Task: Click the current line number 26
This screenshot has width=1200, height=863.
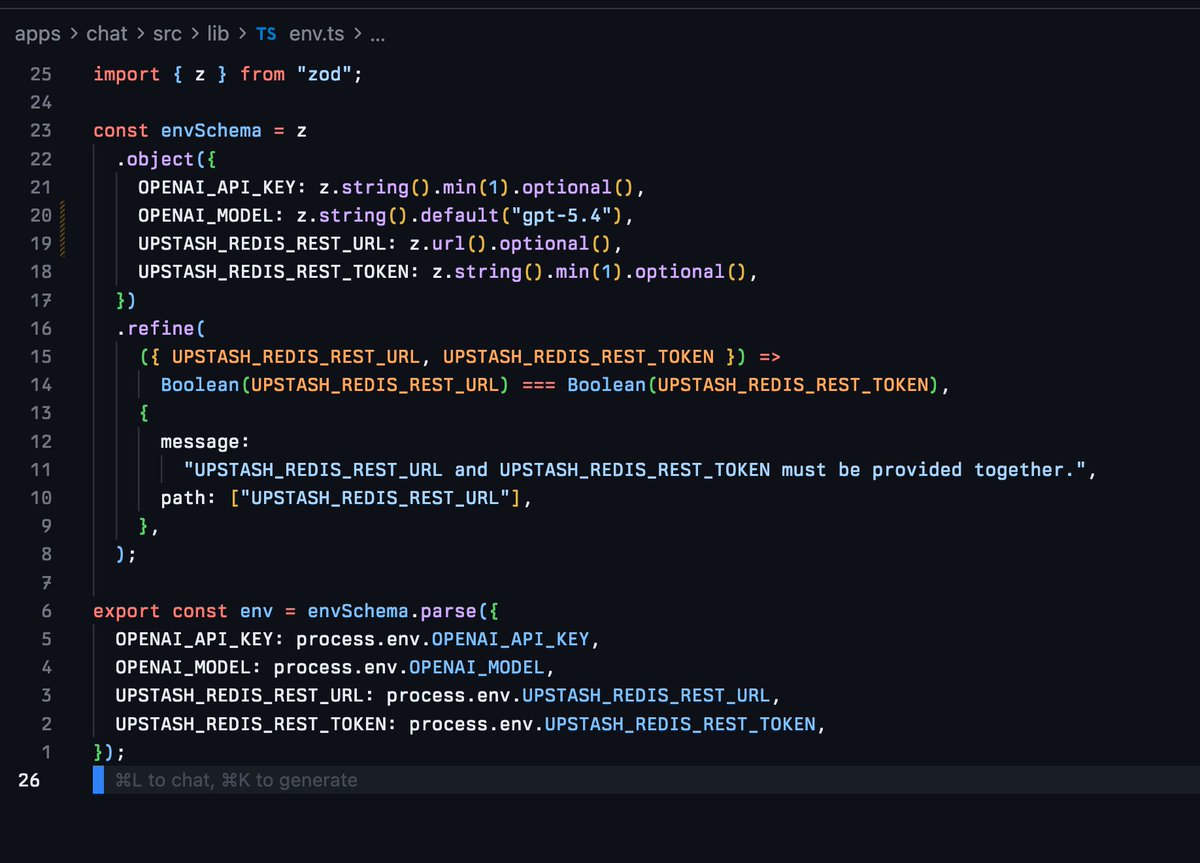Action: coord(28,780)
